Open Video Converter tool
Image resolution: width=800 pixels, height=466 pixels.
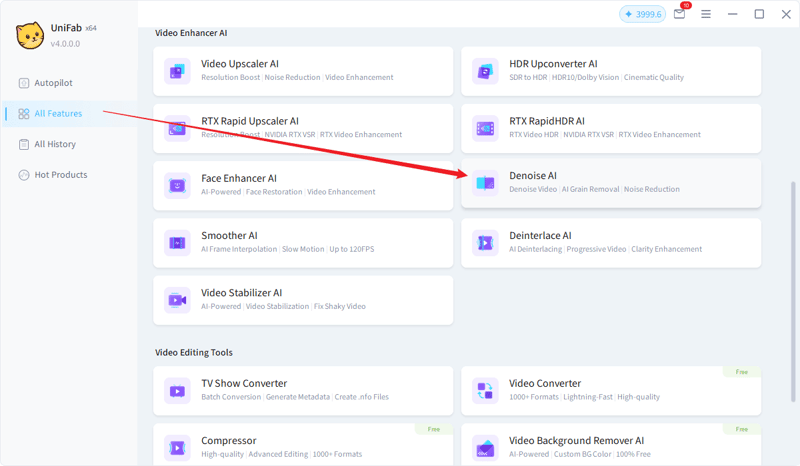[x=611, y=390]
